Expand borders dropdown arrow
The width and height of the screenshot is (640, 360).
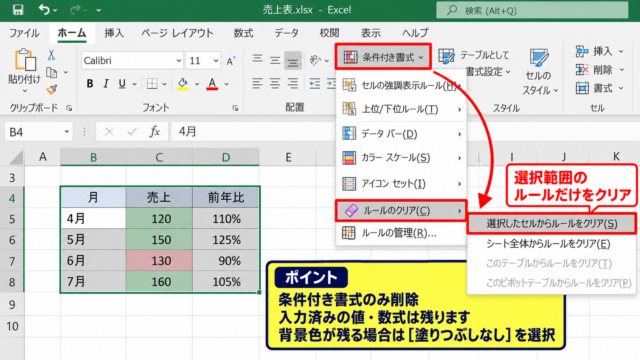[x=164, y=84]
